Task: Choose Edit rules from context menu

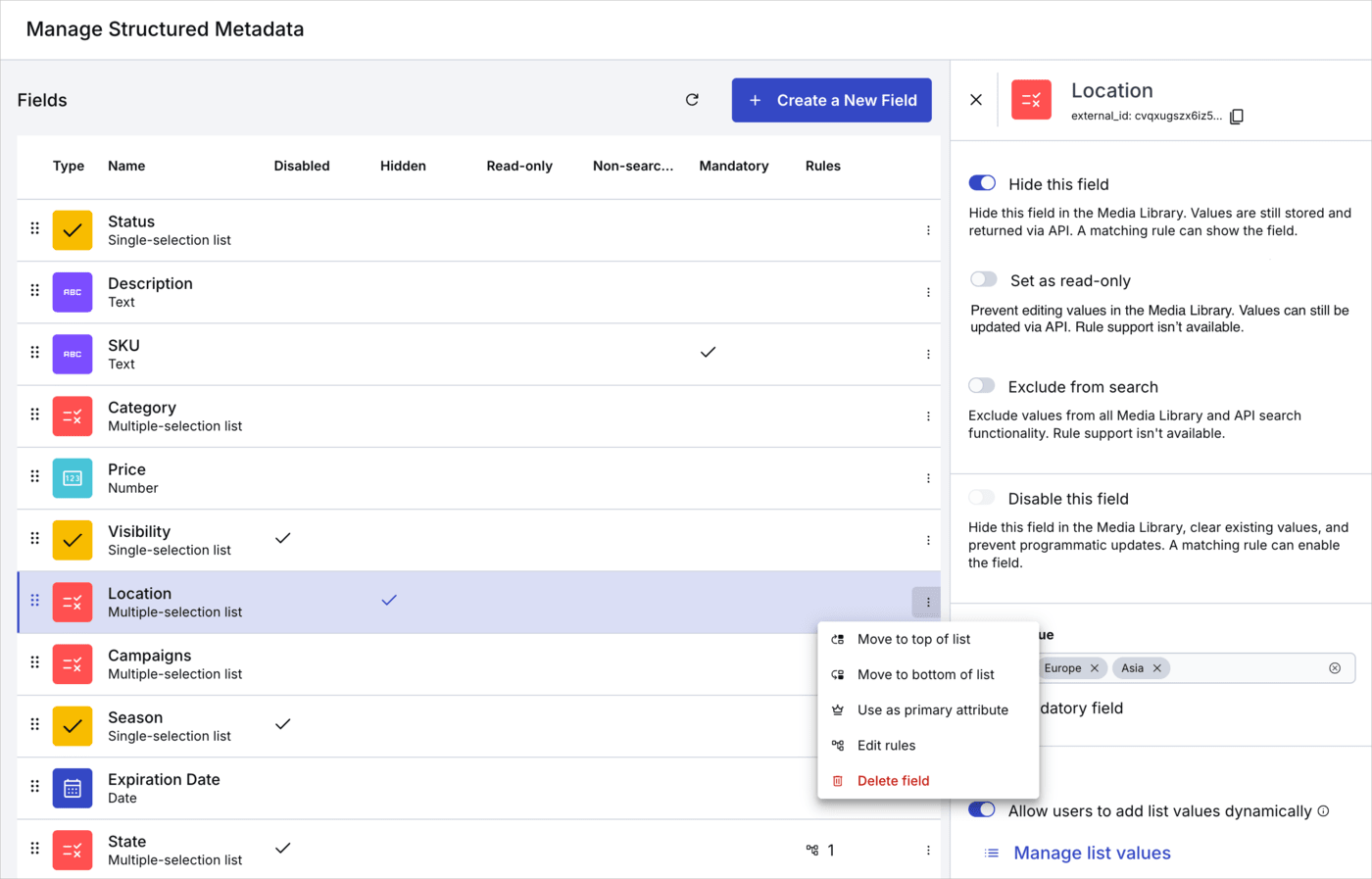Action: 928,745
